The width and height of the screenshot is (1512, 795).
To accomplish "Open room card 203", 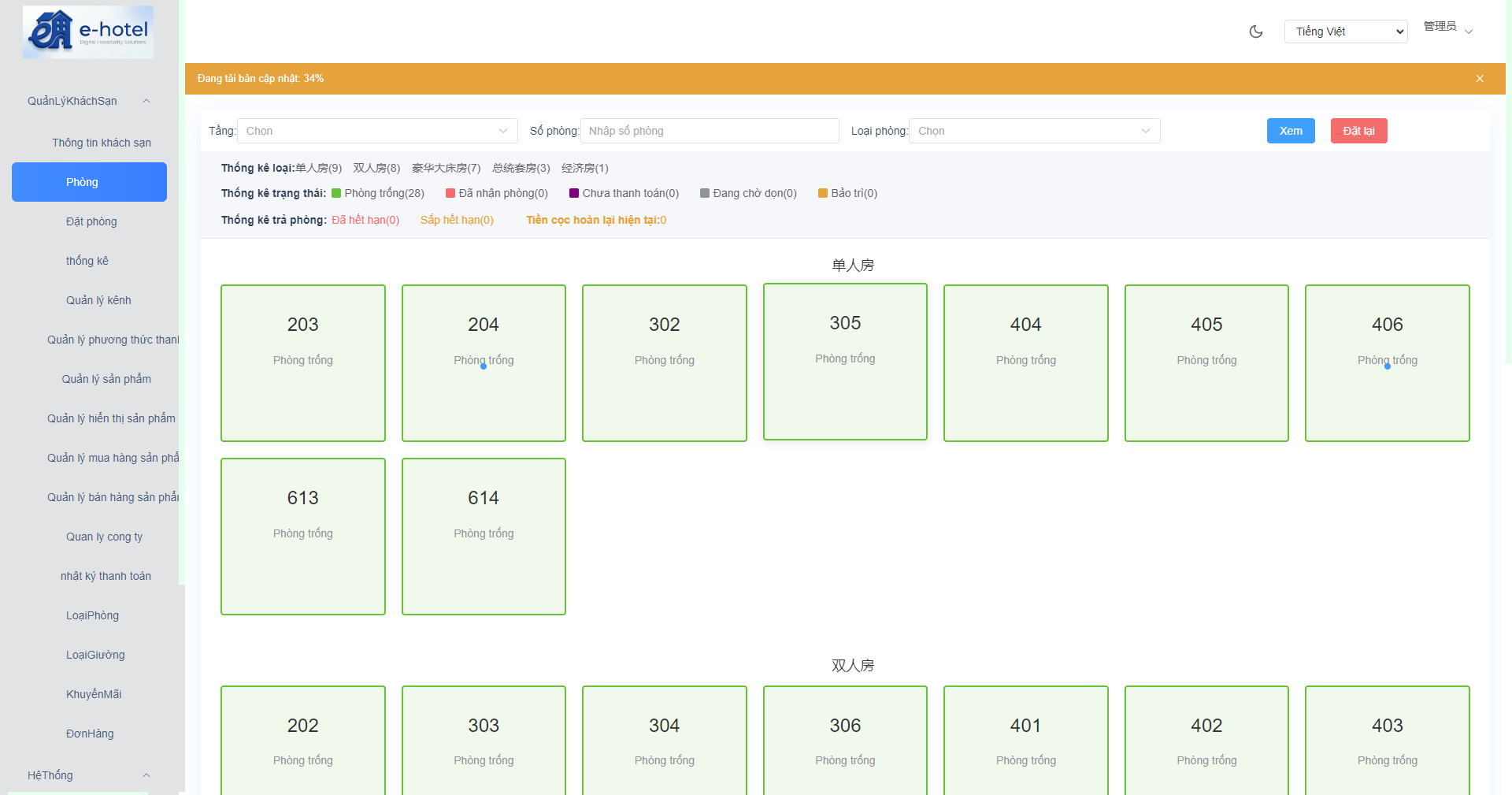I will tap(303, 363).
